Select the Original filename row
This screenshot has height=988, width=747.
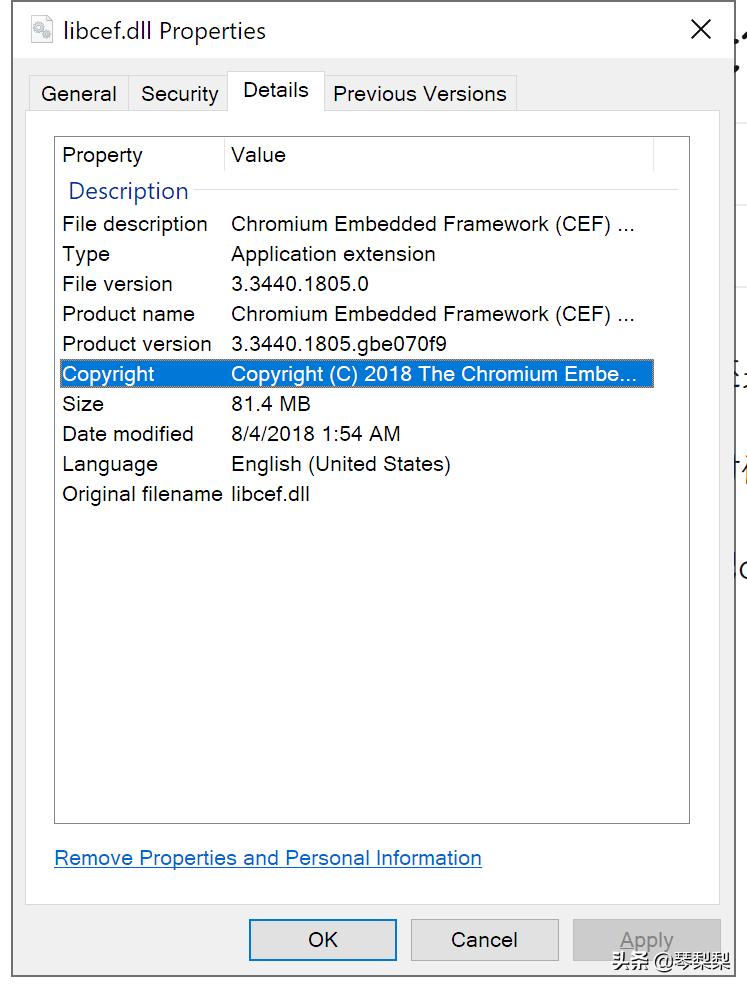coord(355,494)
